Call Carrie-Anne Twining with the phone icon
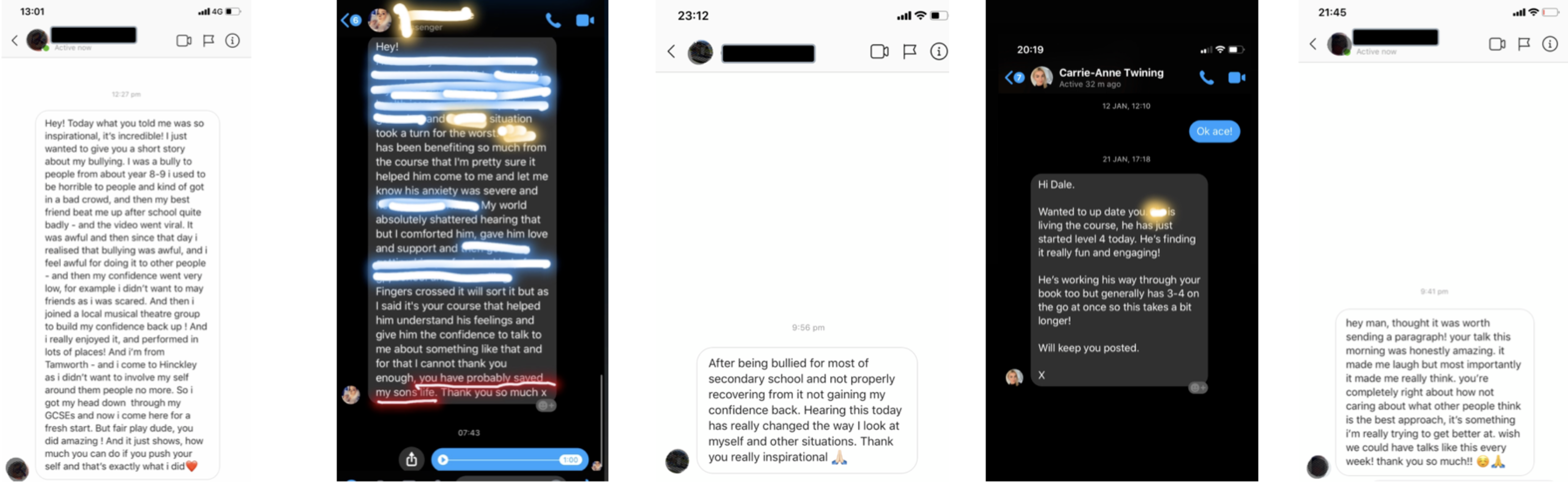This screenshot has width=1568, height=482. coord(1206,78)
